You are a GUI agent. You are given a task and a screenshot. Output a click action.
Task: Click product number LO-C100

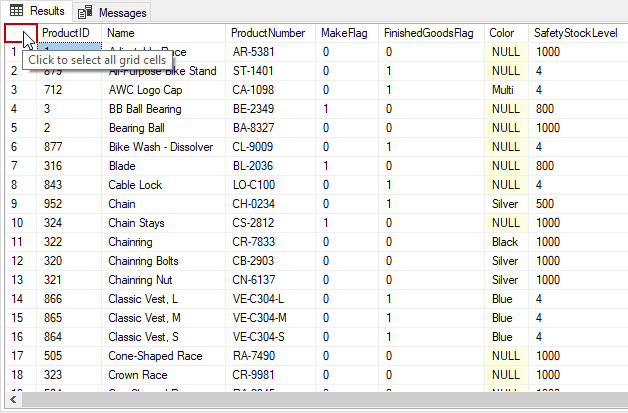(x=271, y=185)
